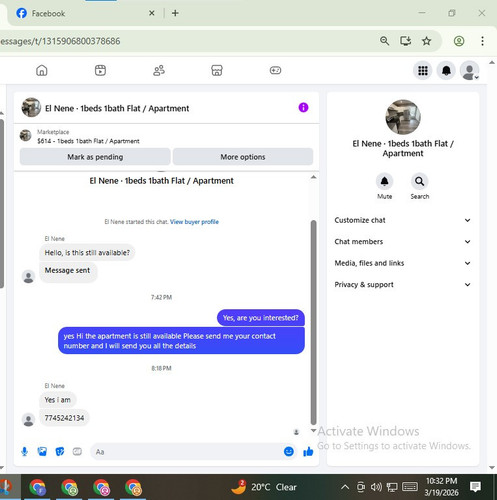Search in conversation with the magnifier icon
Screen dimensions: 497x500
tap(420, 181)
